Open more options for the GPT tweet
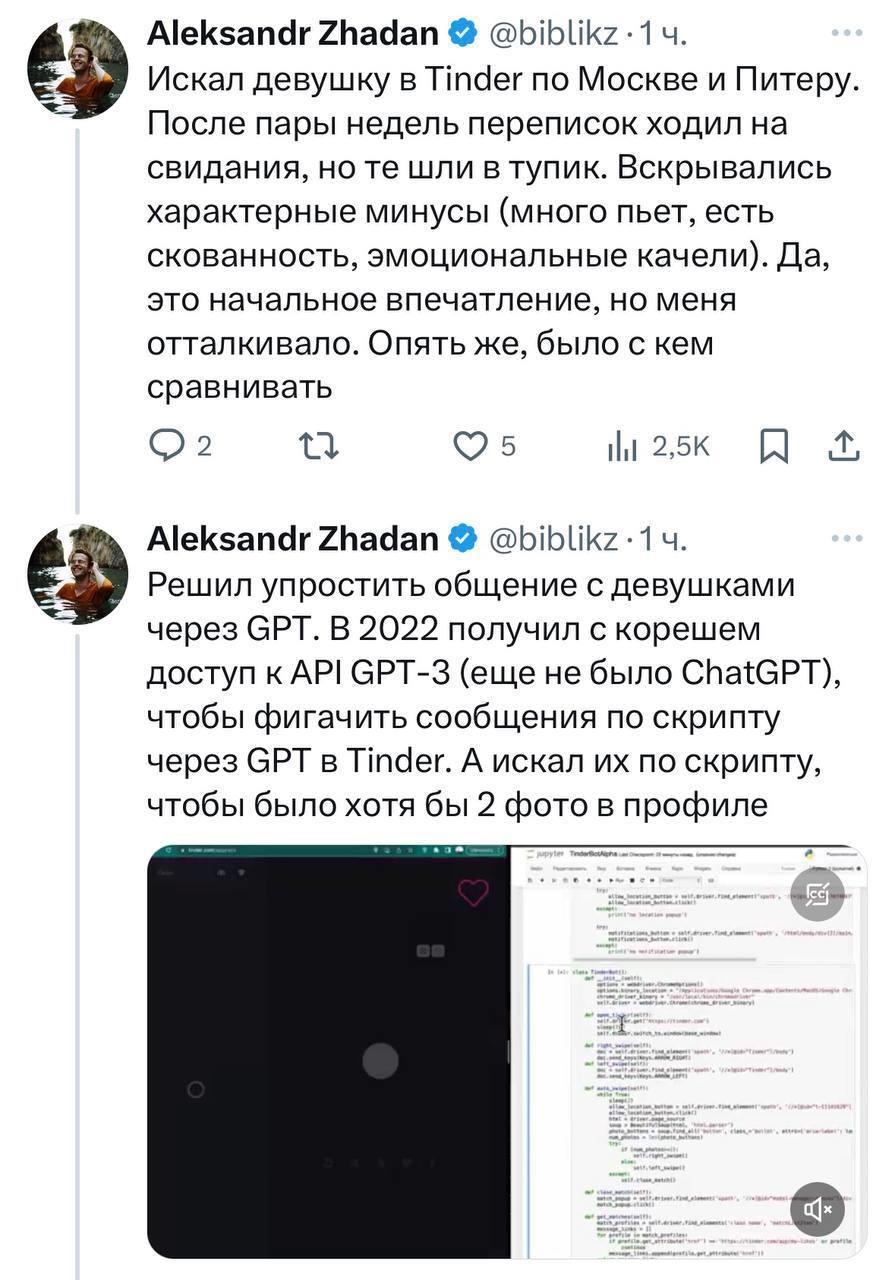Image resolution: width=895 pixels, height=1280 pixels. point(847,538)
